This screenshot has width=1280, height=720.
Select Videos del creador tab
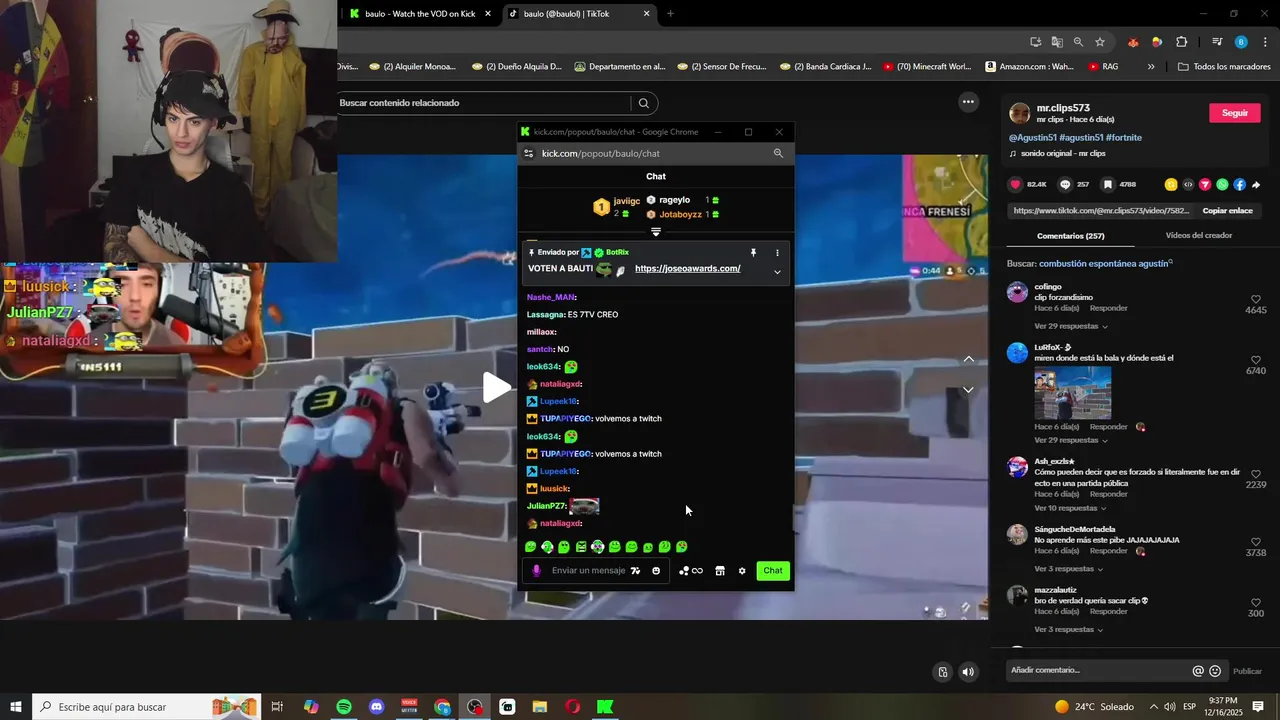[1198, 236]
